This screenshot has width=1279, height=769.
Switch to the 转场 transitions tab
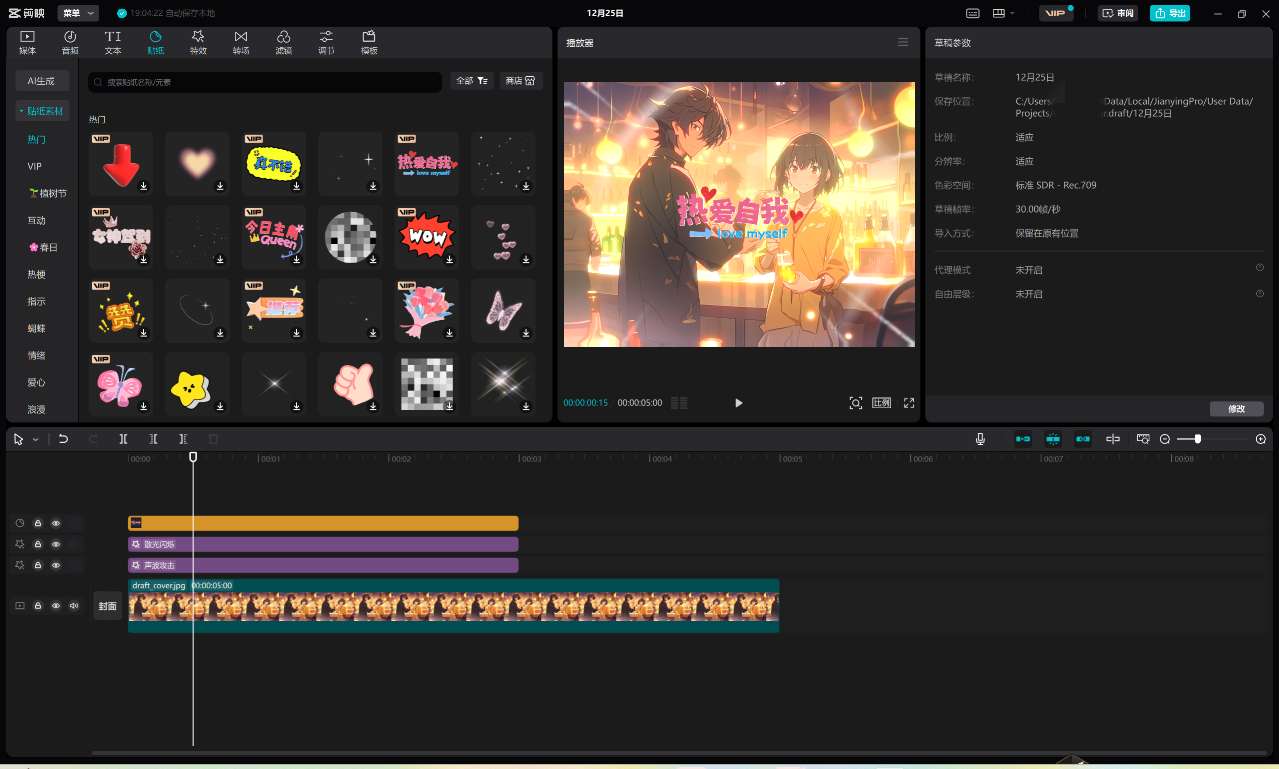point(241,42)
